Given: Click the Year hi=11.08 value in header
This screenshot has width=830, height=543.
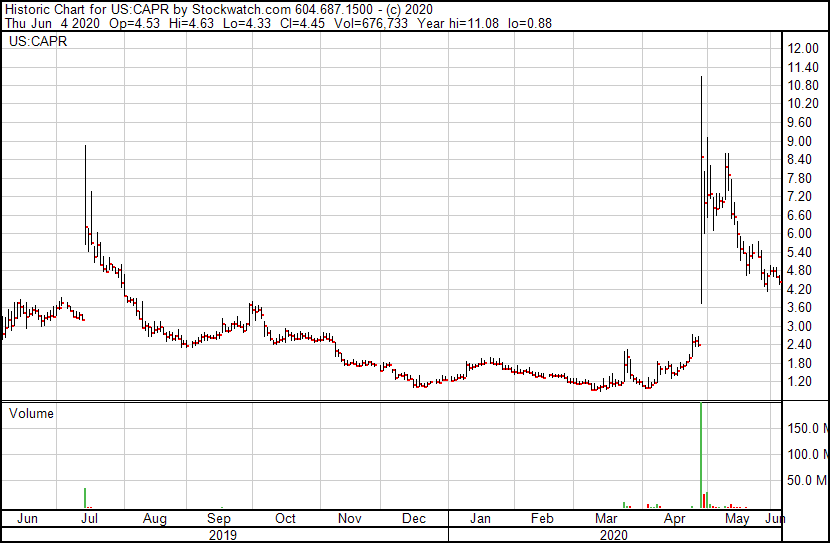Looking at the screenshot, I should (458, 23).
